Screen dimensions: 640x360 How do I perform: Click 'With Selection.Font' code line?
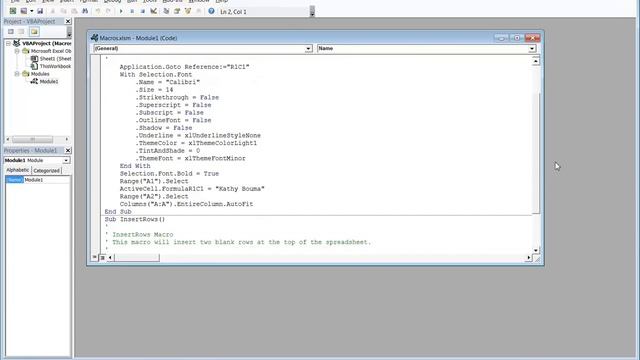156,75
